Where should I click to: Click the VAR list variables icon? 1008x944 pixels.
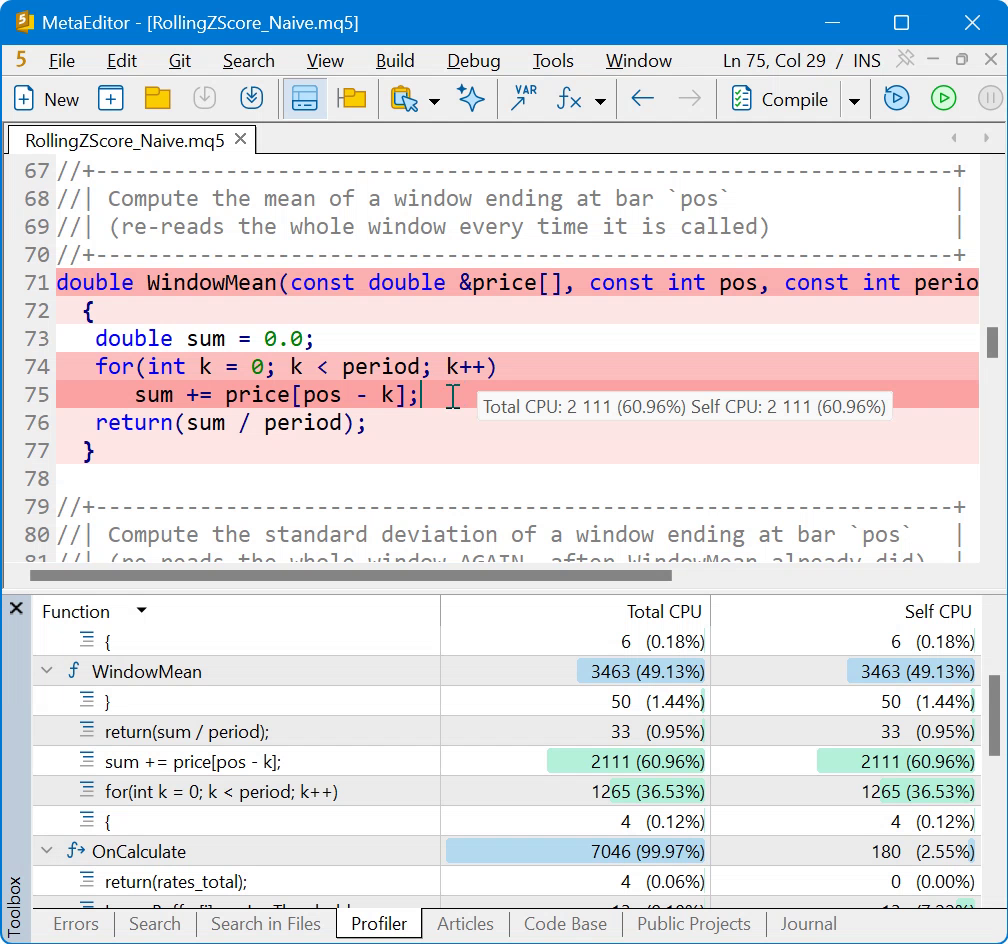[x=524, y=99]
